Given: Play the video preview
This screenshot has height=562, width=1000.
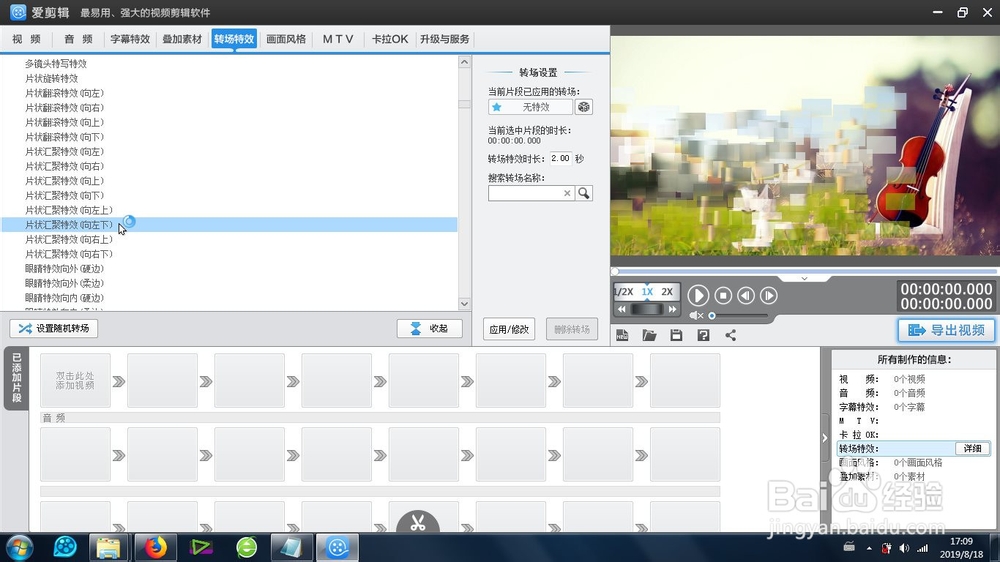Looking at the screenshot, I should click(698, 295).
